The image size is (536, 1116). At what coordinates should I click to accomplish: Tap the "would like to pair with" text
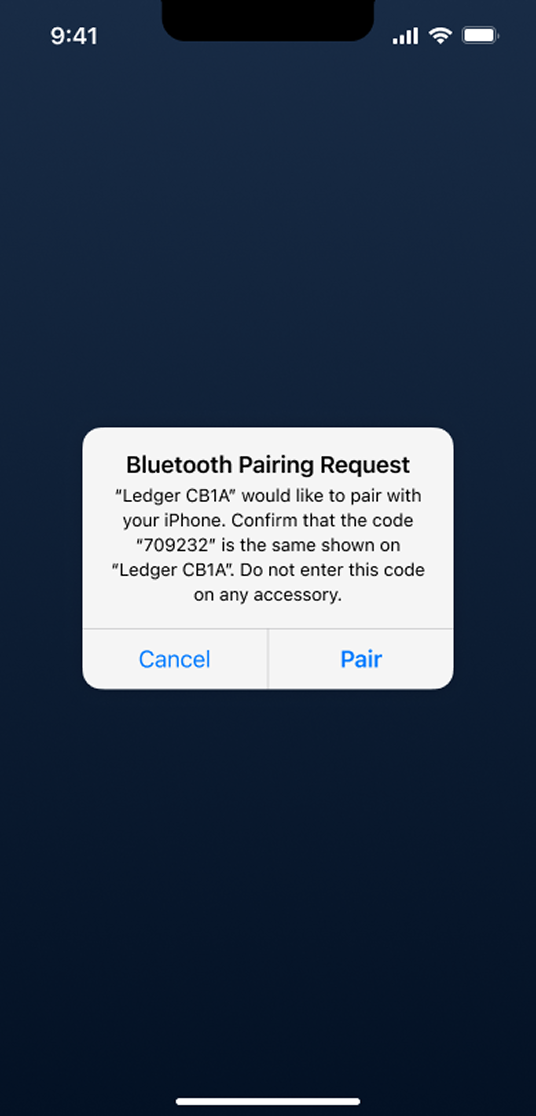point(330,495)
